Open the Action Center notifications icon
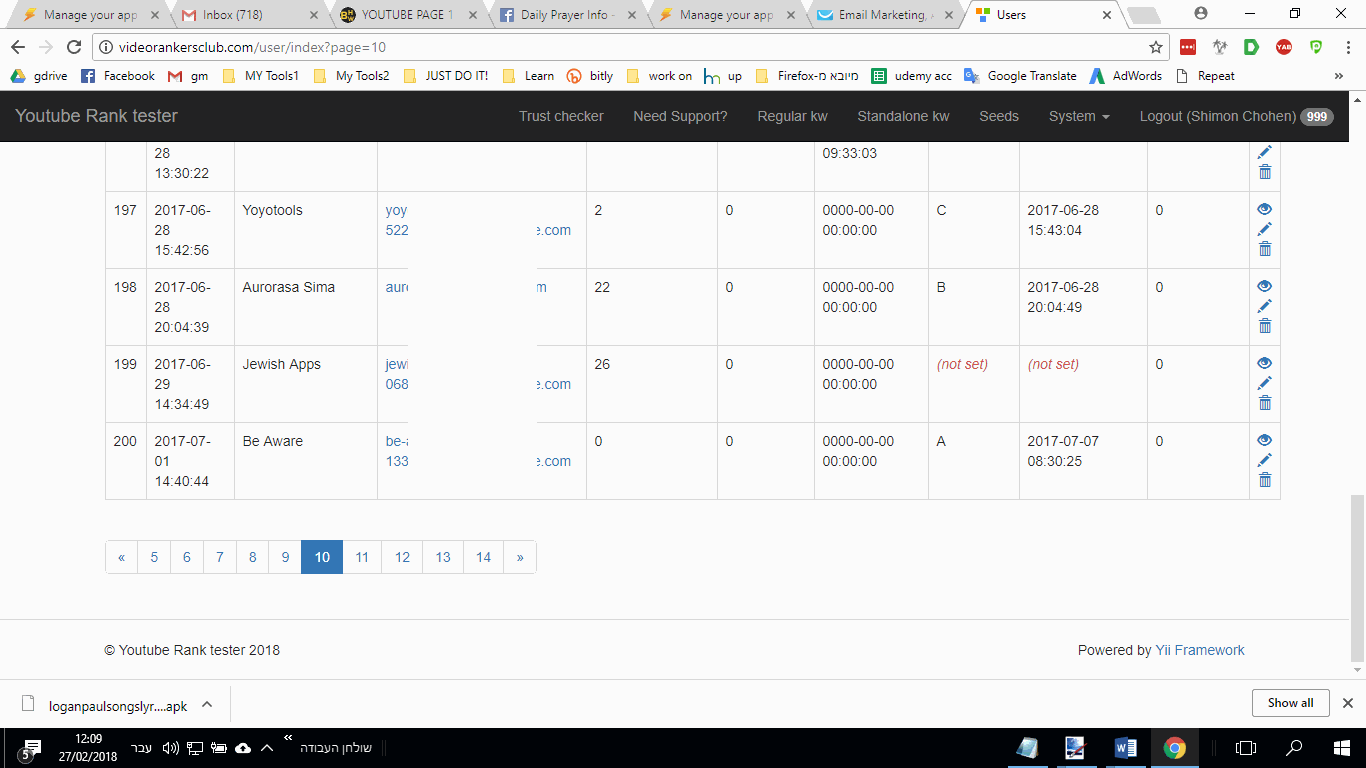 click(32, 748)
